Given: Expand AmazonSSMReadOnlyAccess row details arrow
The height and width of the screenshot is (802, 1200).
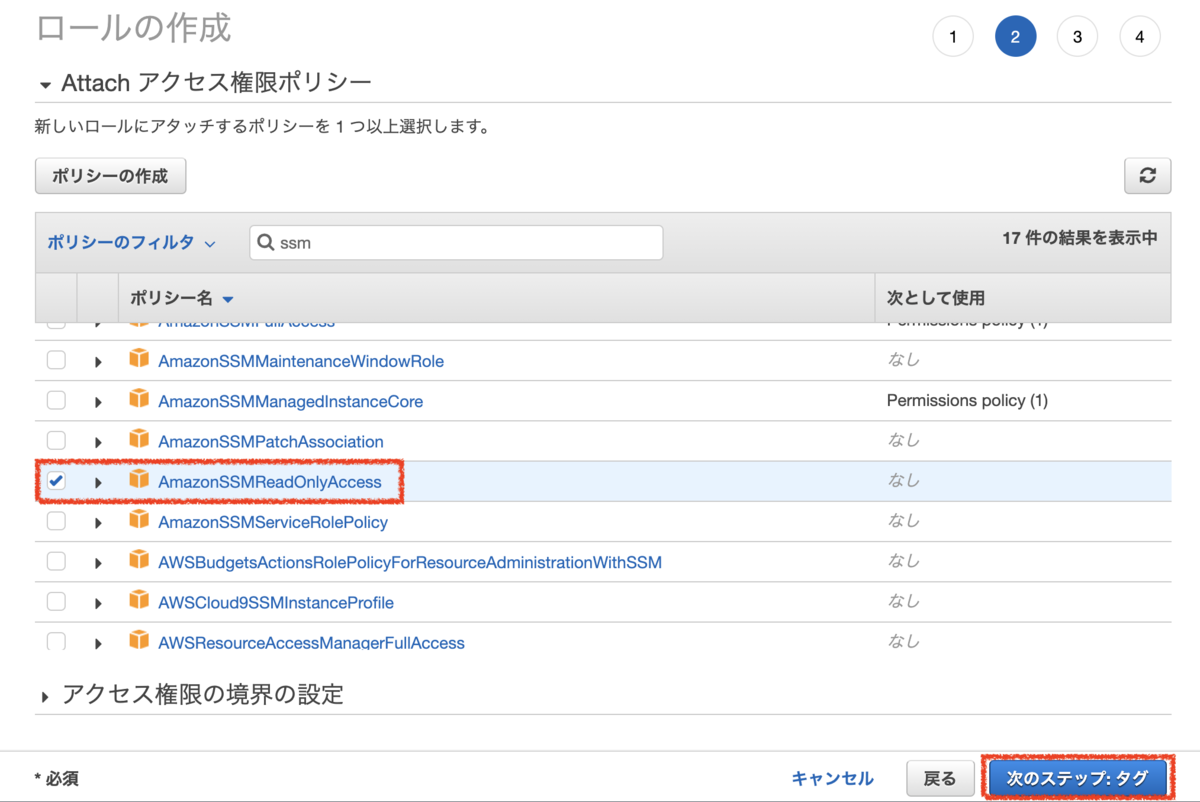Looking at the screenshot, I should [x=98, y=483].
